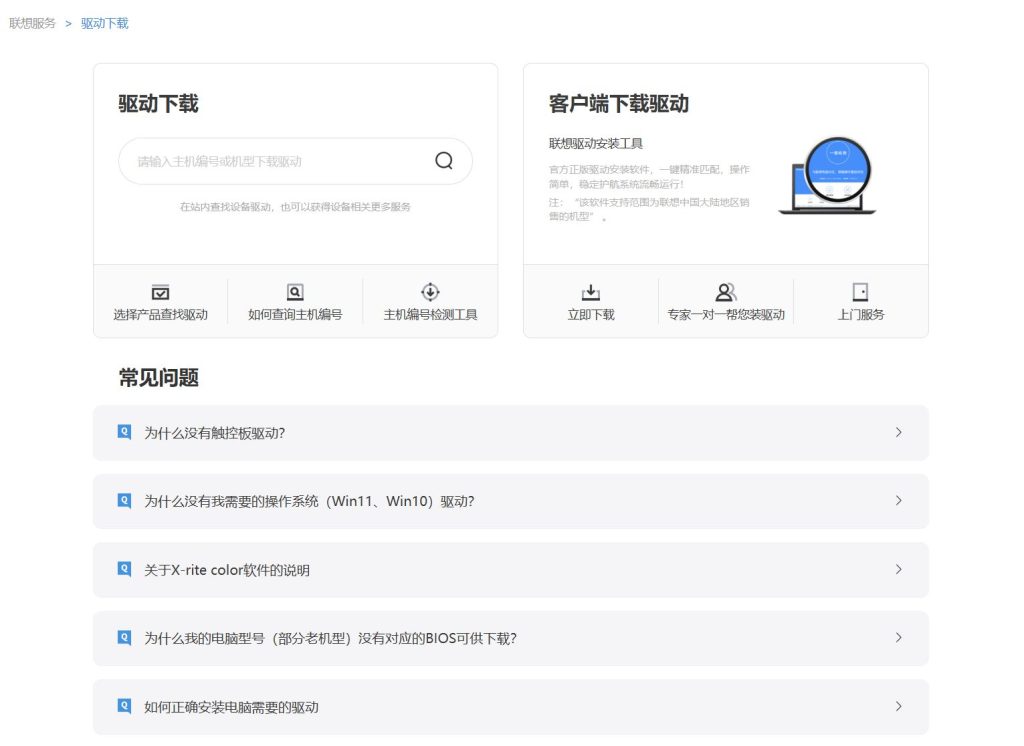Click the 主机编号检测工具 target-download icon
Viewport: 1024px width, 746px height.
pyautogui.click(x=430, y=291)
